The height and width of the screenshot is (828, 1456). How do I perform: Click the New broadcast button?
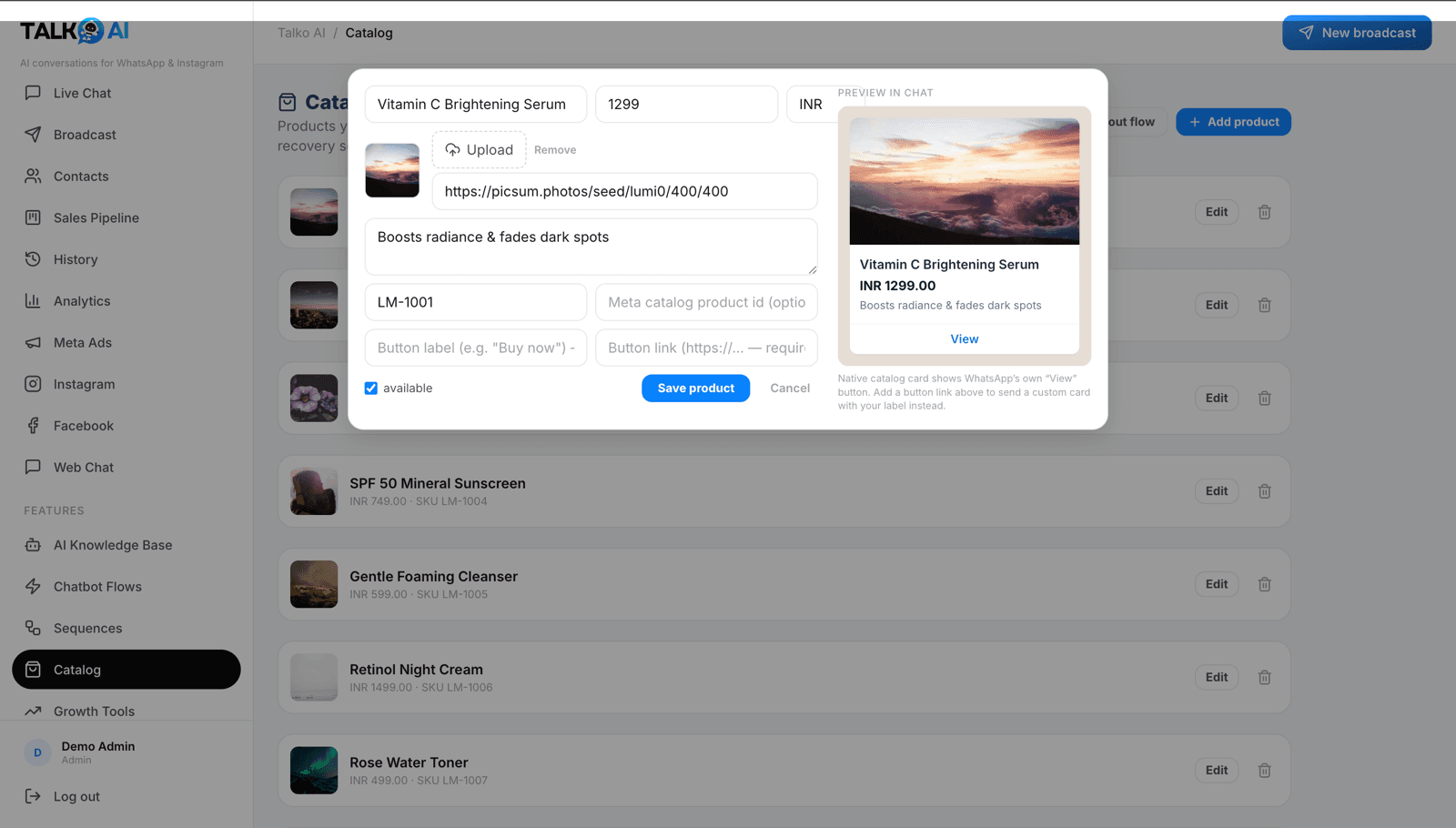pyautogui.click(x=1357, y=33)
